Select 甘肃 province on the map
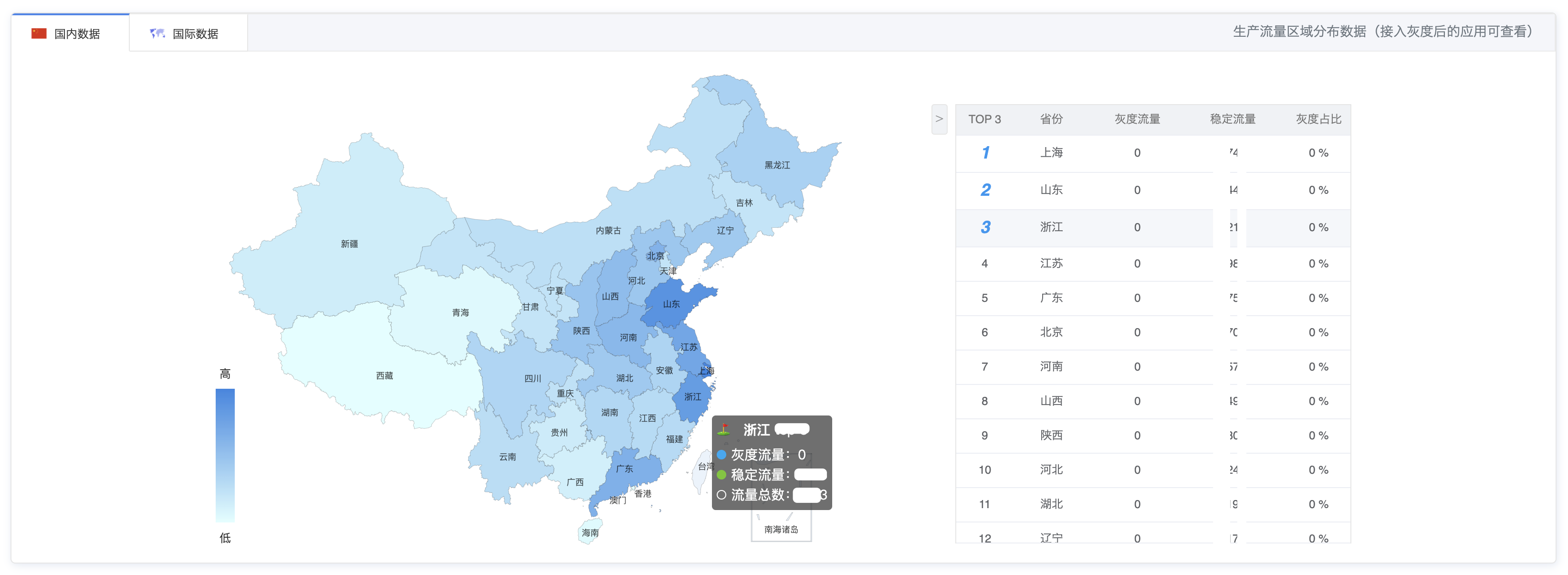The image size is (1568, 575). pyautogui.click(x=530, y=308)
